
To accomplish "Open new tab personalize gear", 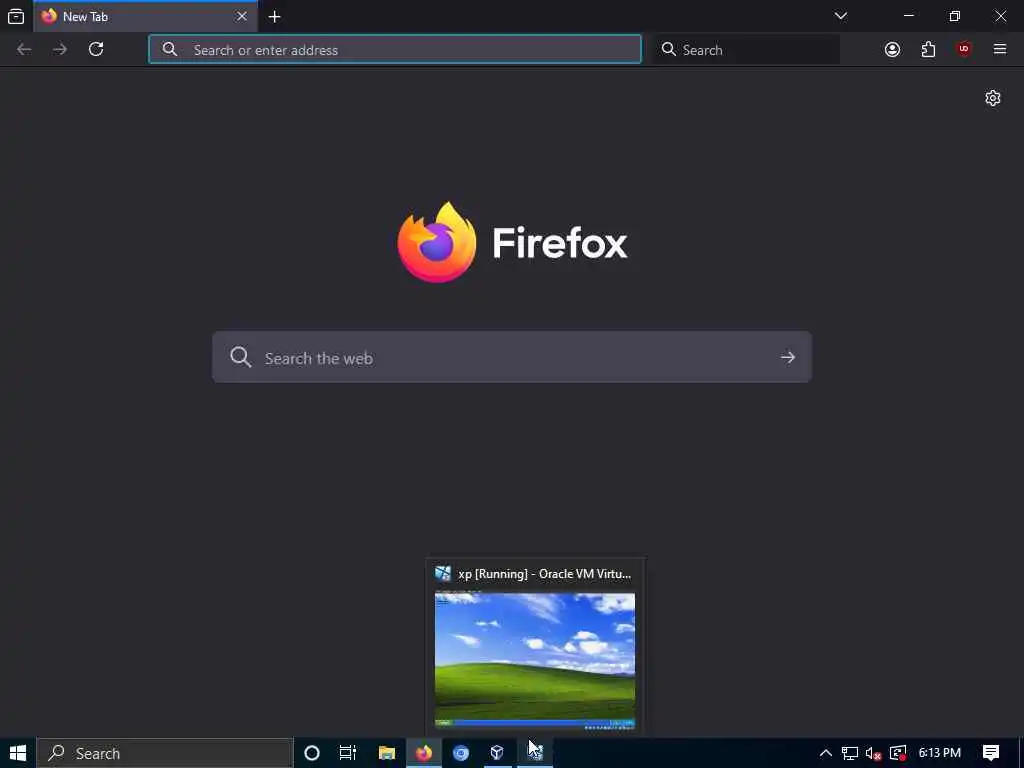I will pyautogui.click(x=993, y=98).
